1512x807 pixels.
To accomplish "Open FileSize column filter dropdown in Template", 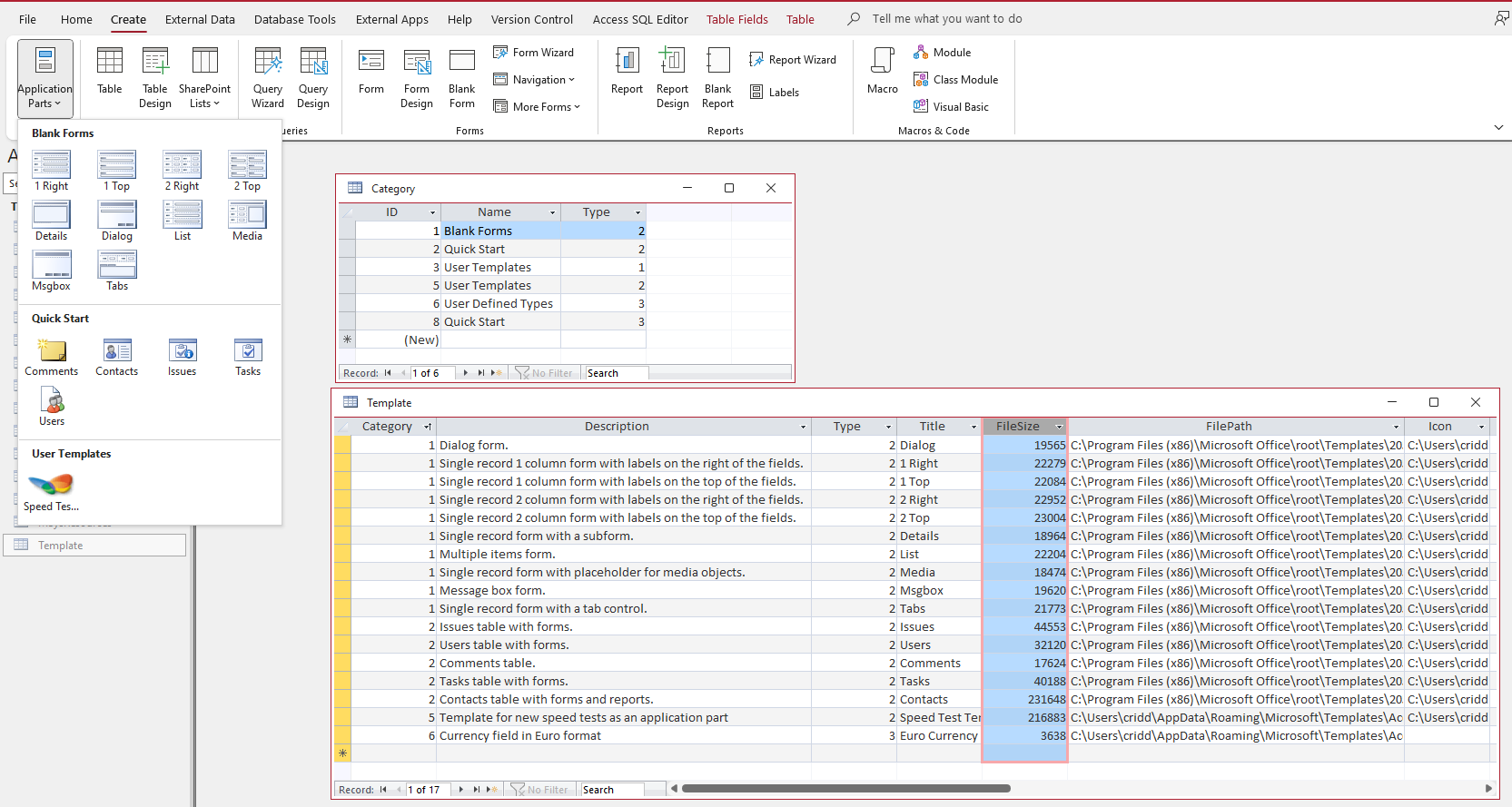I will coord(1059,427).
